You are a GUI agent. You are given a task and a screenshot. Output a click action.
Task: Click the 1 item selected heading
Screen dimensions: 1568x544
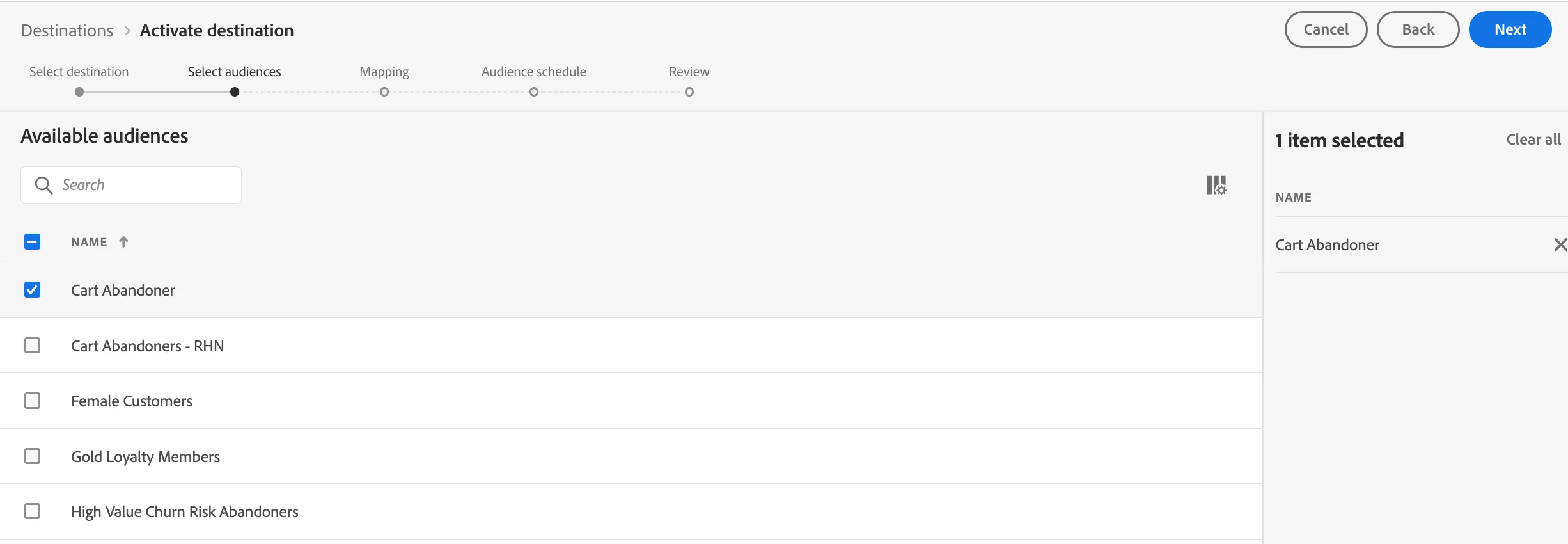[1340, 140]
